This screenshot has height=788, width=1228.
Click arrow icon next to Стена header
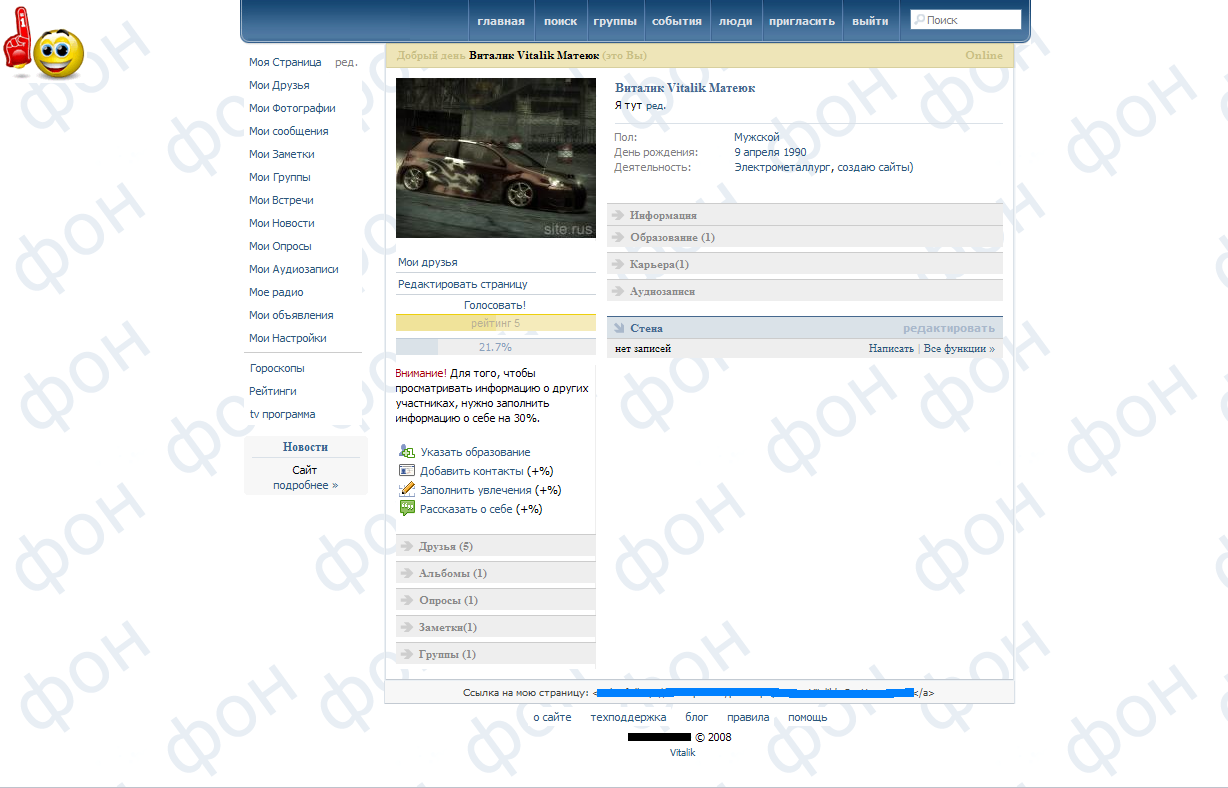pyautogui.click(x=619, y=328)
